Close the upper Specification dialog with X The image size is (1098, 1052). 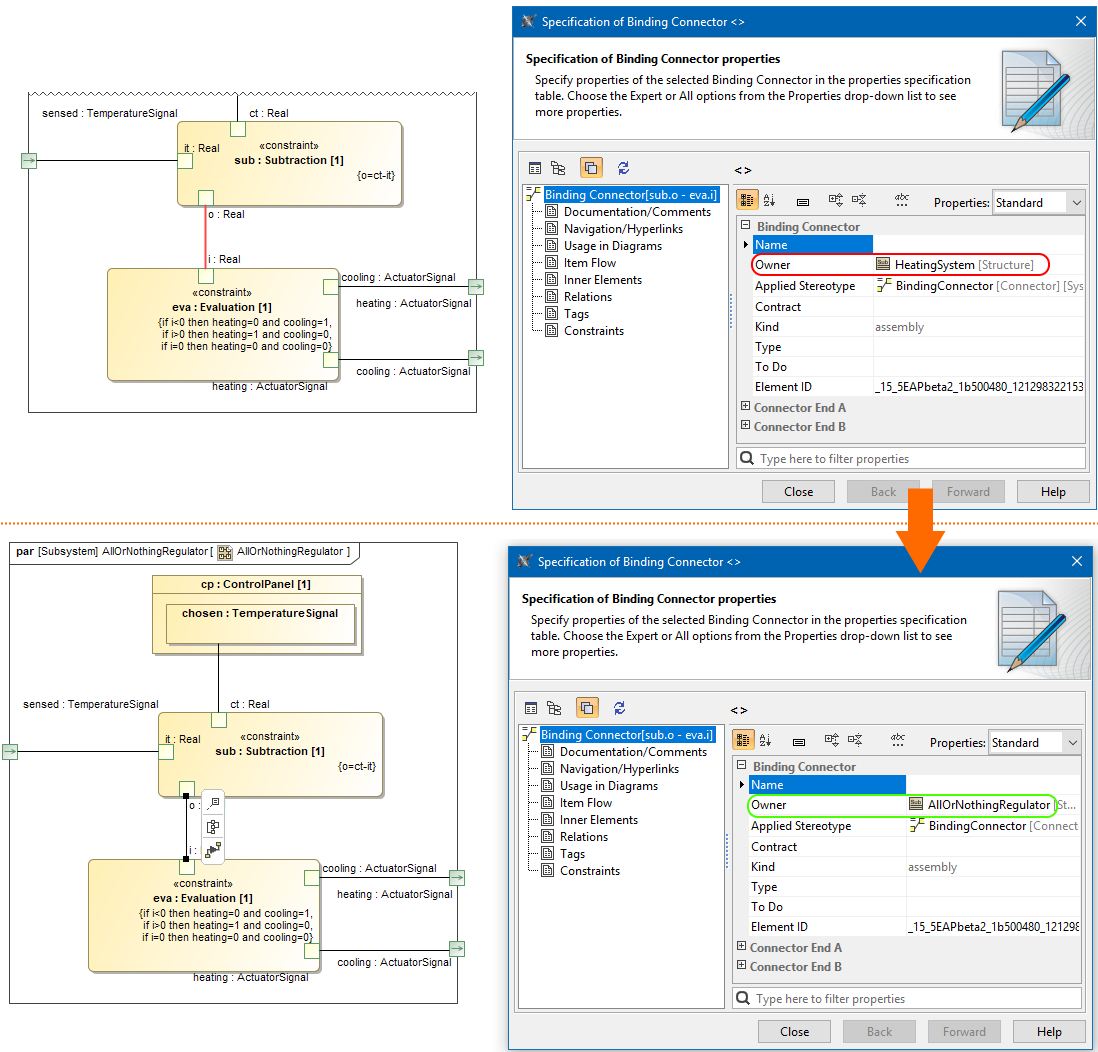click(x=1080, y=21)
